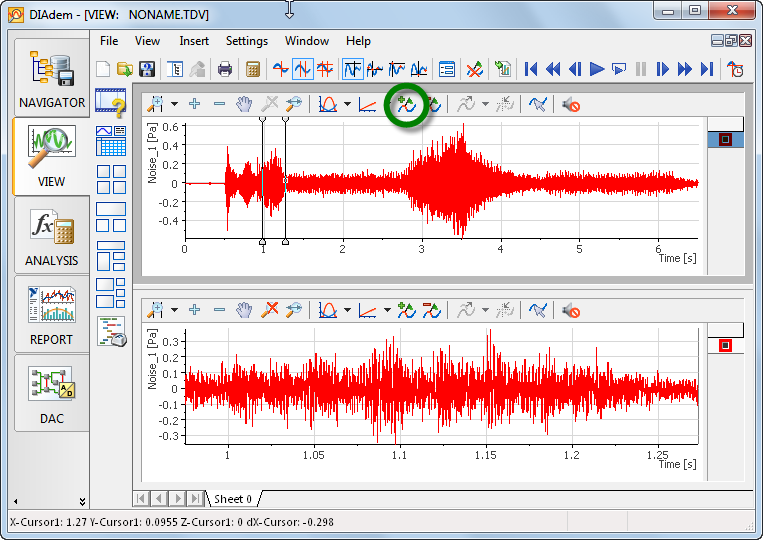This screenshot has height=540, width=763.
Task: Click circled add-curve icon in upper graph toolbar
Action: (407, 103)
